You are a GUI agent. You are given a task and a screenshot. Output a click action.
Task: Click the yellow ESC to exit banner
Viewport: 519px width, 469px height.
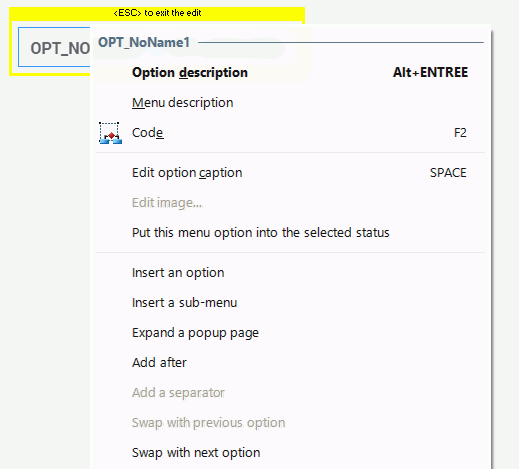click(x=157, y=13)
